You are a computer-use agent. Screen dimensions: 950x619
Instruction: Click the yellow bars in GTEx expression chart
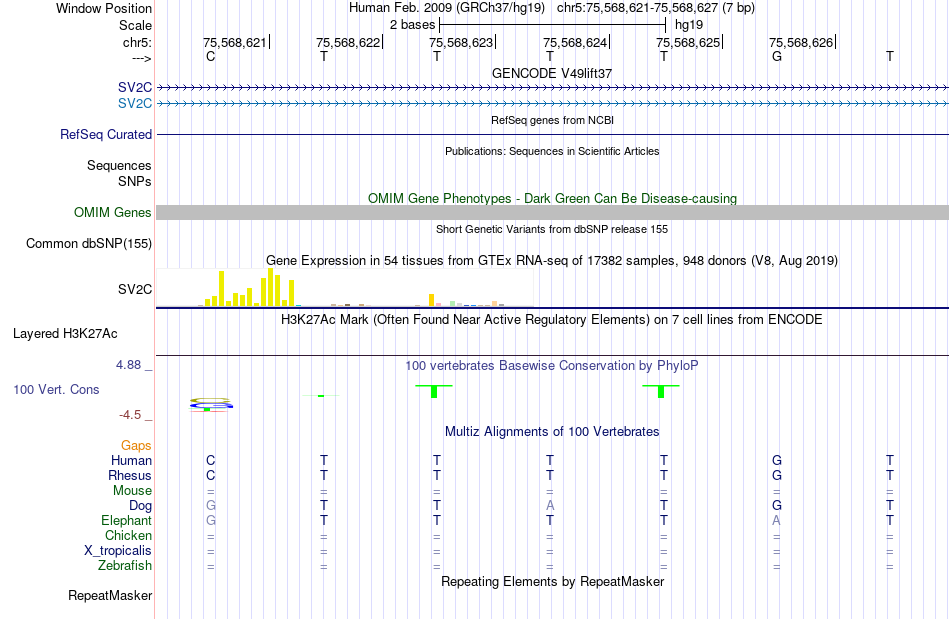coord(250,288)
